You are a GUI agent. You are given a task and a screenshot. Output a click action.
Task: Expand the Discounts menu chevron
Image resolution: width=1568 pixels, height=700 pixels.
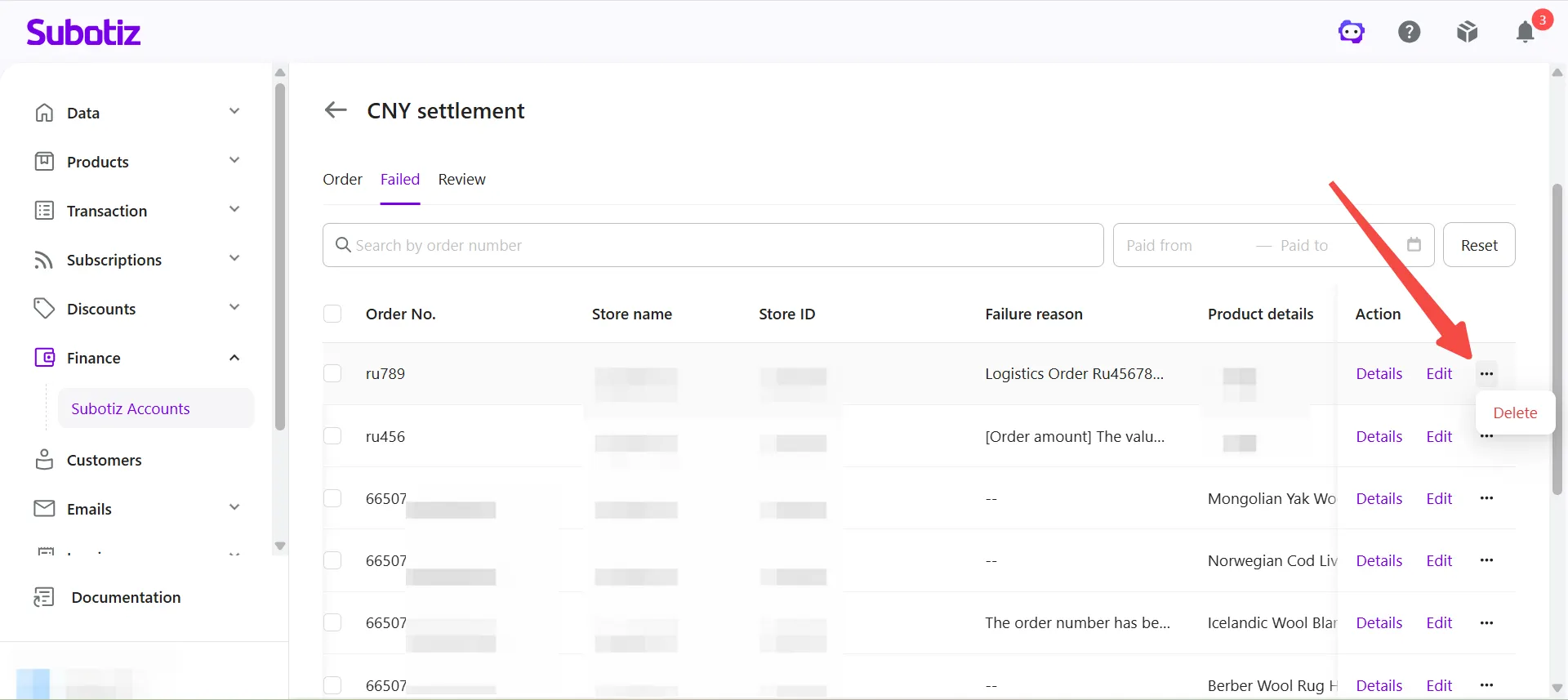tap(234, 307)
